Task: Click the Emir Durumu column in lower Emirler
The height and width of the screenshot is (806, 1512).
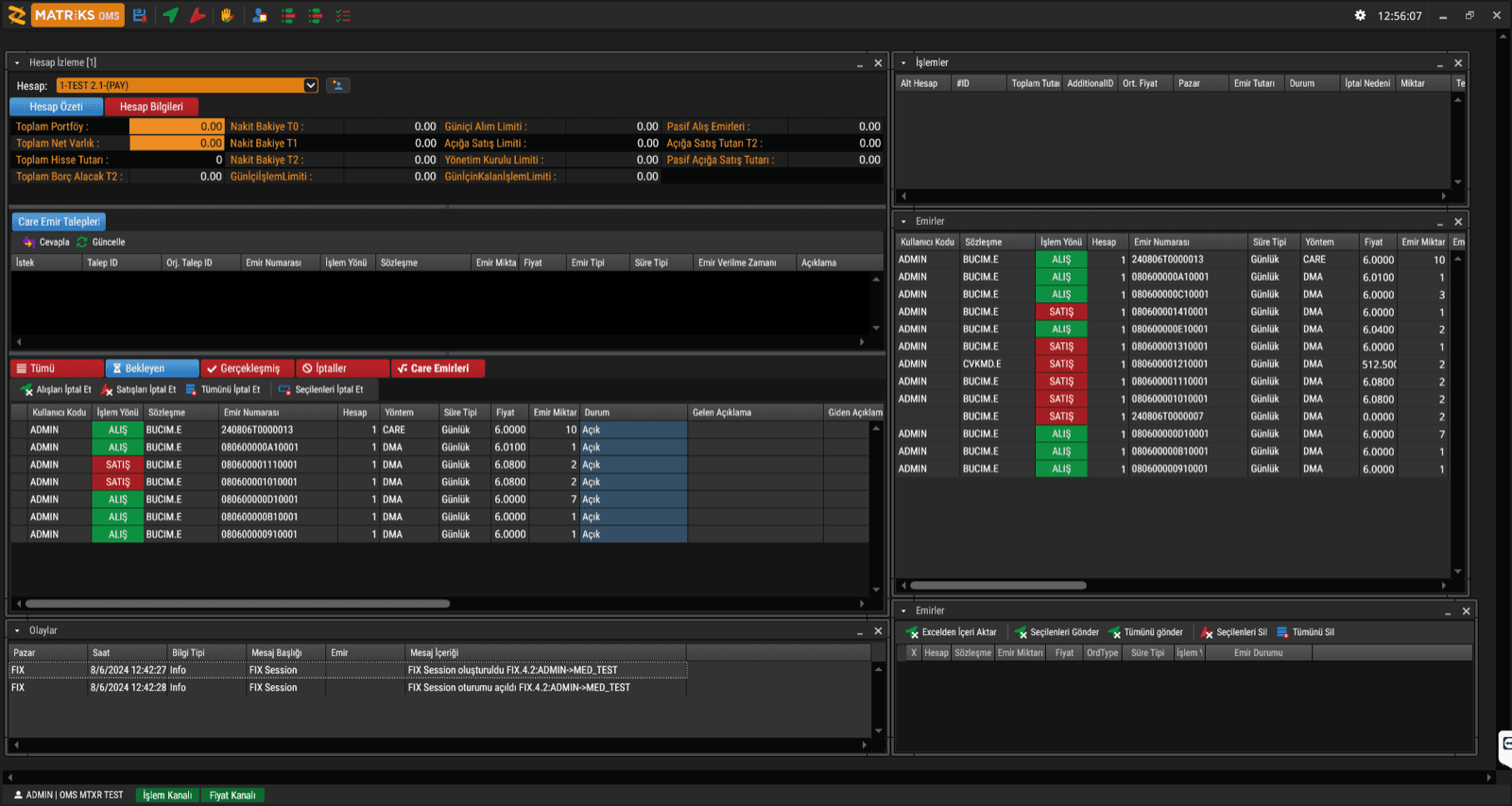Action: (x=1259, y=653)
